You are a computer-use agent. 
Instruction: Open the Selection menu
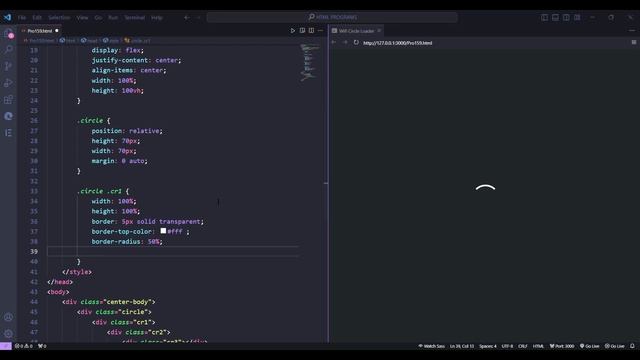[x=59, y=18]
